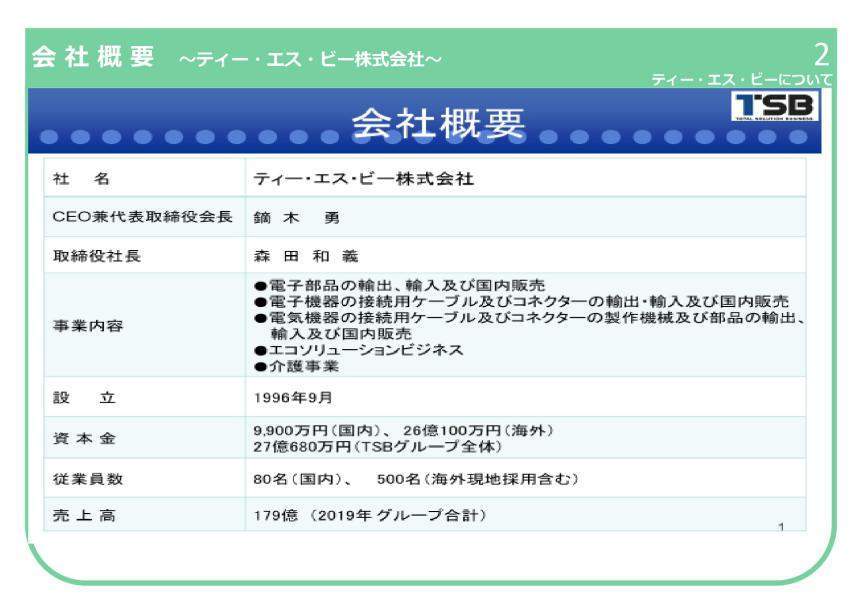This screenshot has width=868, height=614.
Task: Click the TSB logo in the blue banner
Action: pyautogui.click(x=775, y=106)
